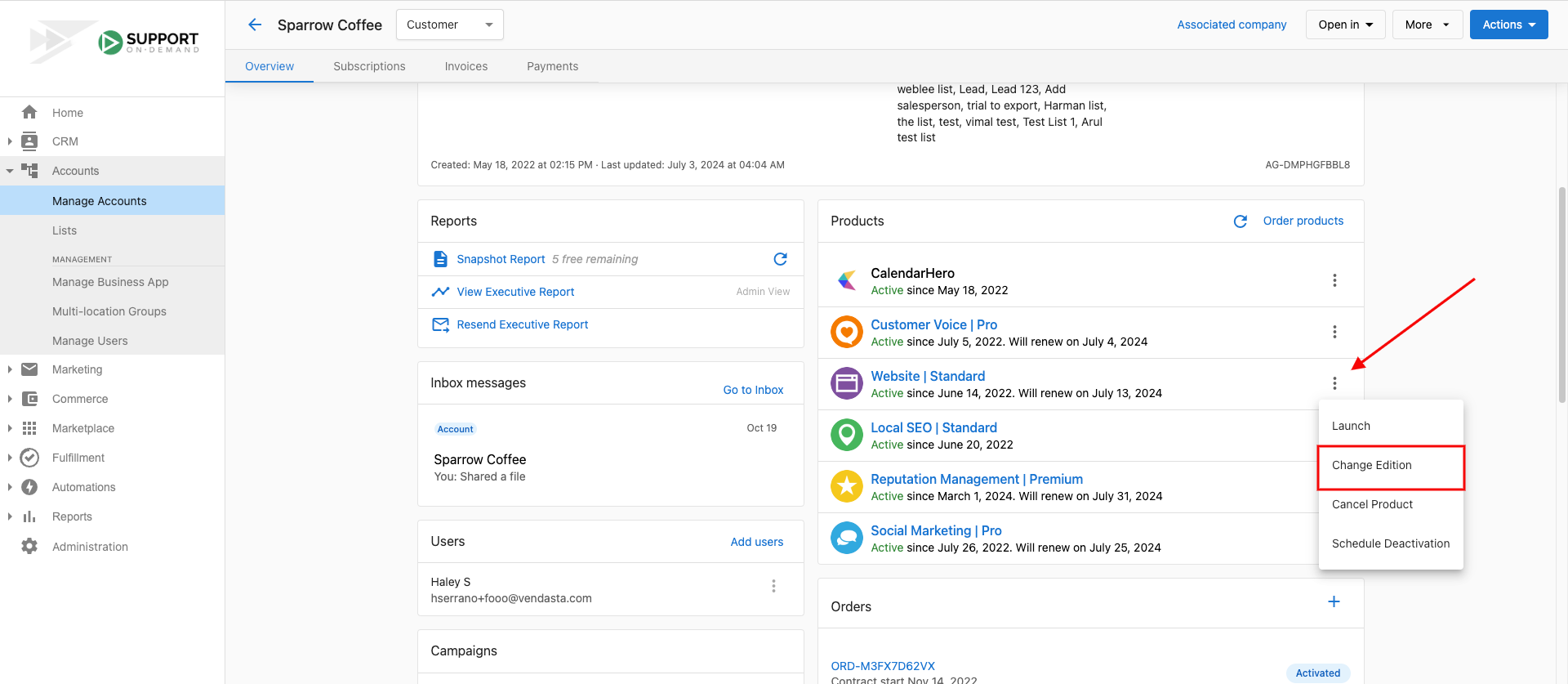Click the Reputation Management star logo
1568x684 pixels.
tap(847, 486)
